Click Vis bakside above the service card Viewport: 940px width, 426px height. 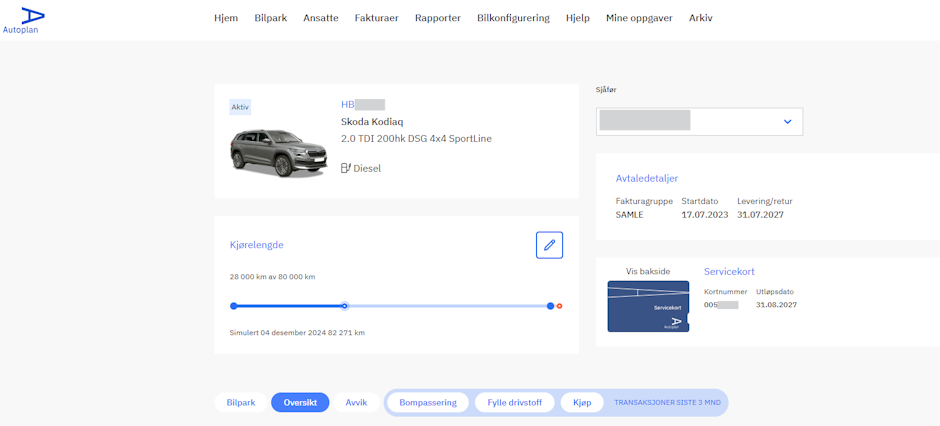tap(648, 271)
